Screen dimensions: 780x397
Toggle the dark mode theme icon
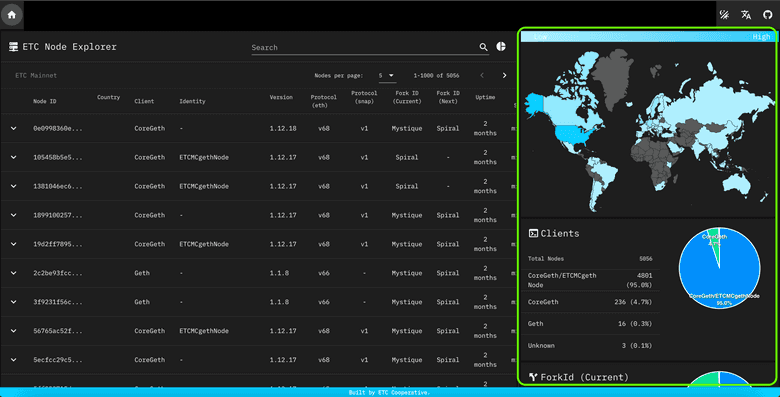click(724, 15)
